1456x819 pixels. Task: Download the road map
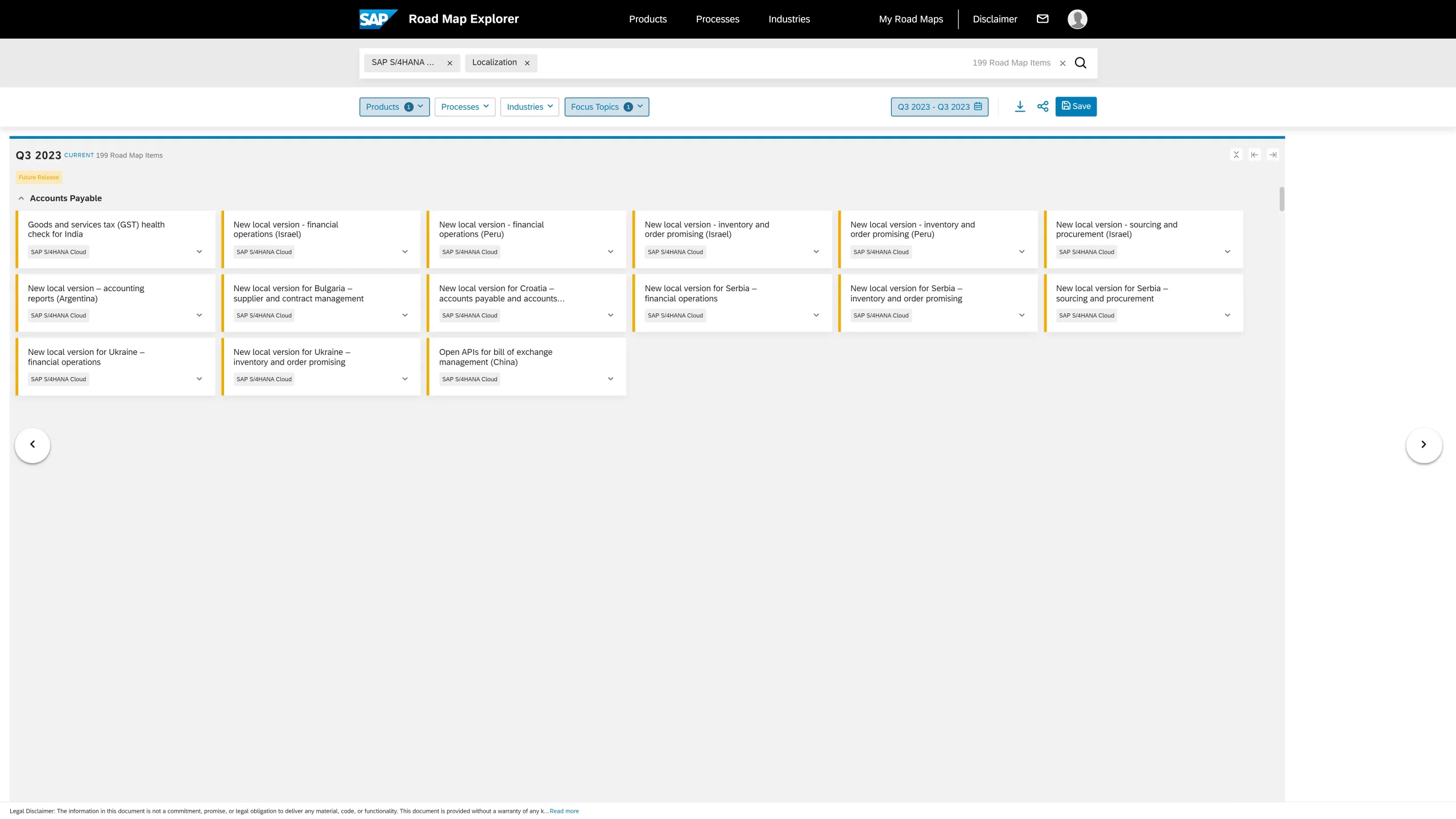tap(1020, 106)
